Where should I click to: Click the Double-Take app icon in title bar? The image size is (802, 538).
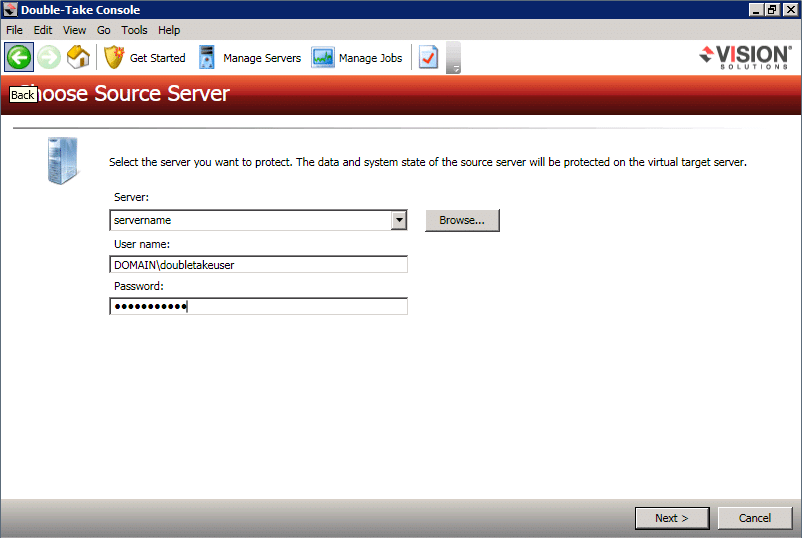tap(10, 10)
